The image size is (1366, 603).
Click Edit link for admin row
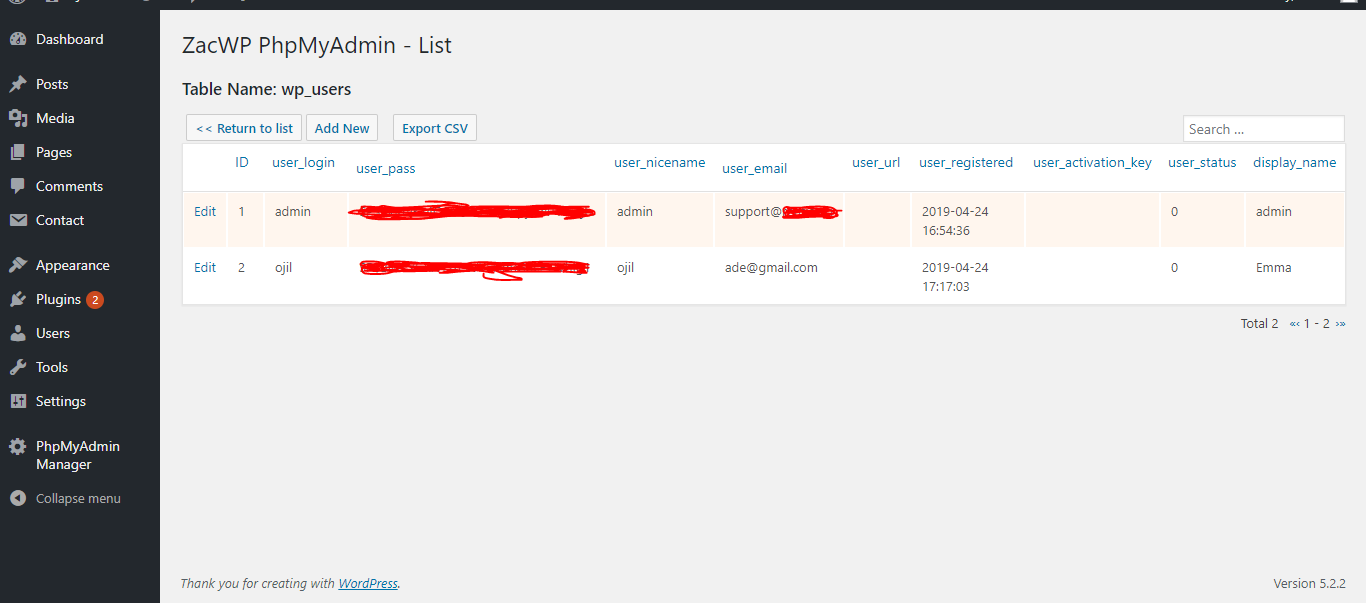click(205, 212)
